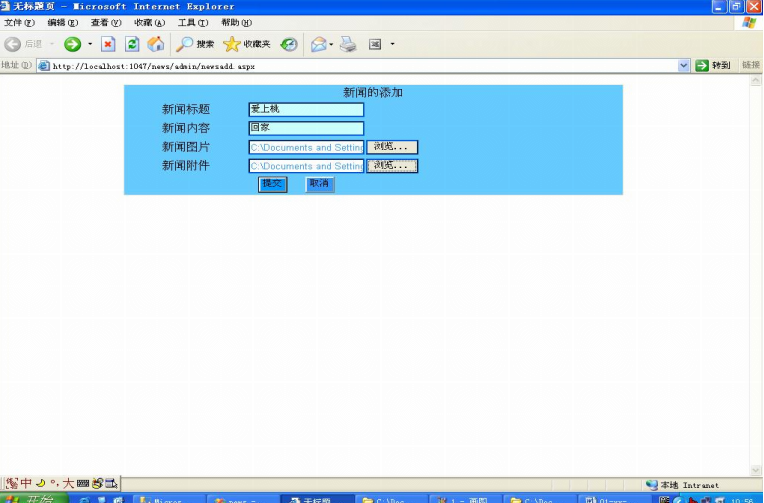Screen dimensions: 764x503
Task: Click the 取消 cancel button
Action: [320, 184]
